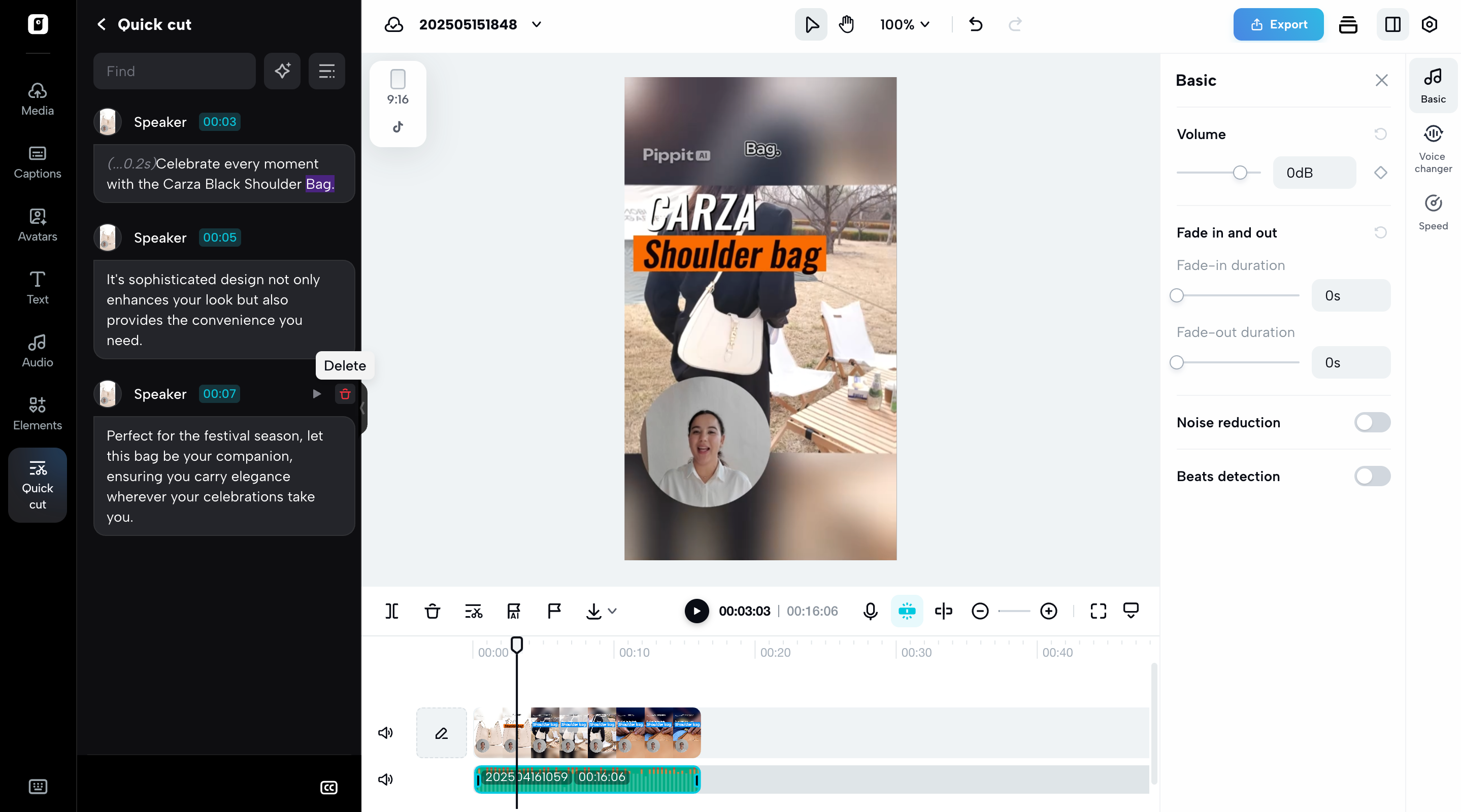Add a volume keyframe
The image size is (1461, 812).
click(1380, 173)
